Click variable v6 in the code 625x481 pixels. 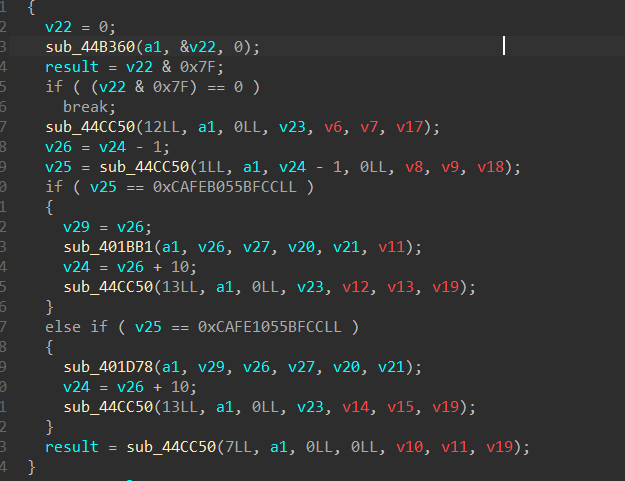(x=333, y=127)
